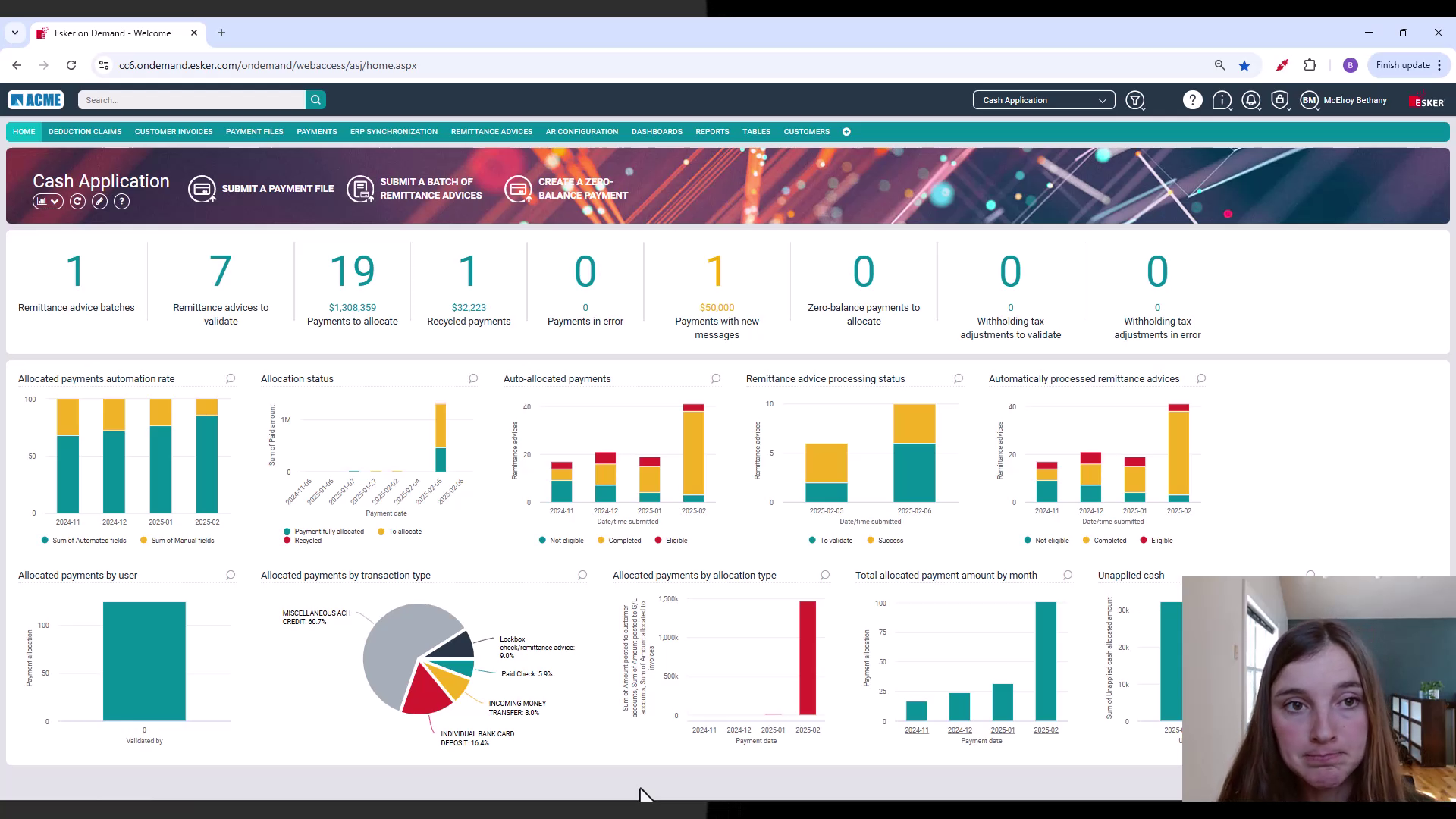Open the chart view dropdown under the title
Viewport: 1456px width, 819px height.
click(x=47, y=202)
